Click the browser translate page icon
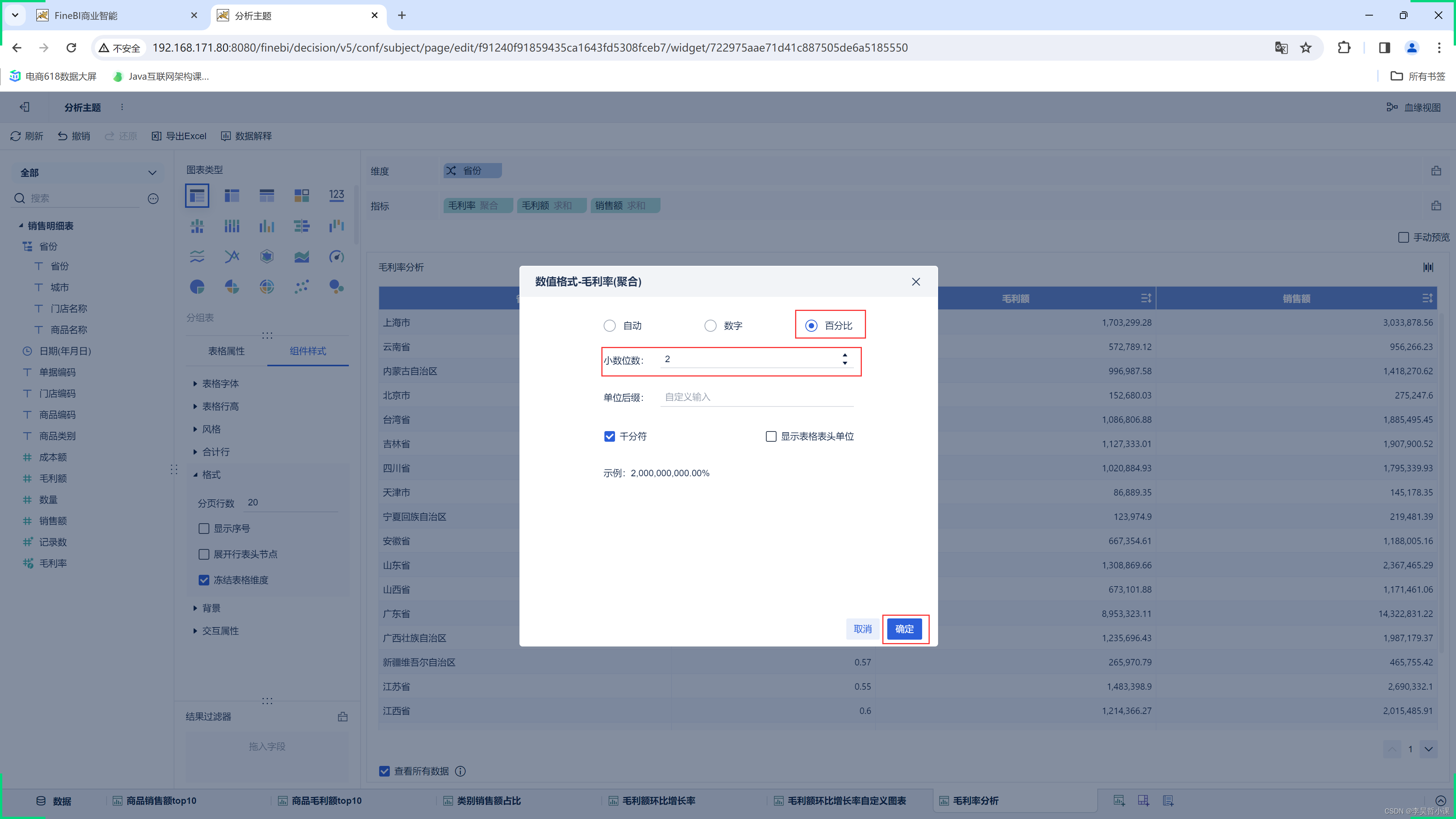 point(1281,47)
